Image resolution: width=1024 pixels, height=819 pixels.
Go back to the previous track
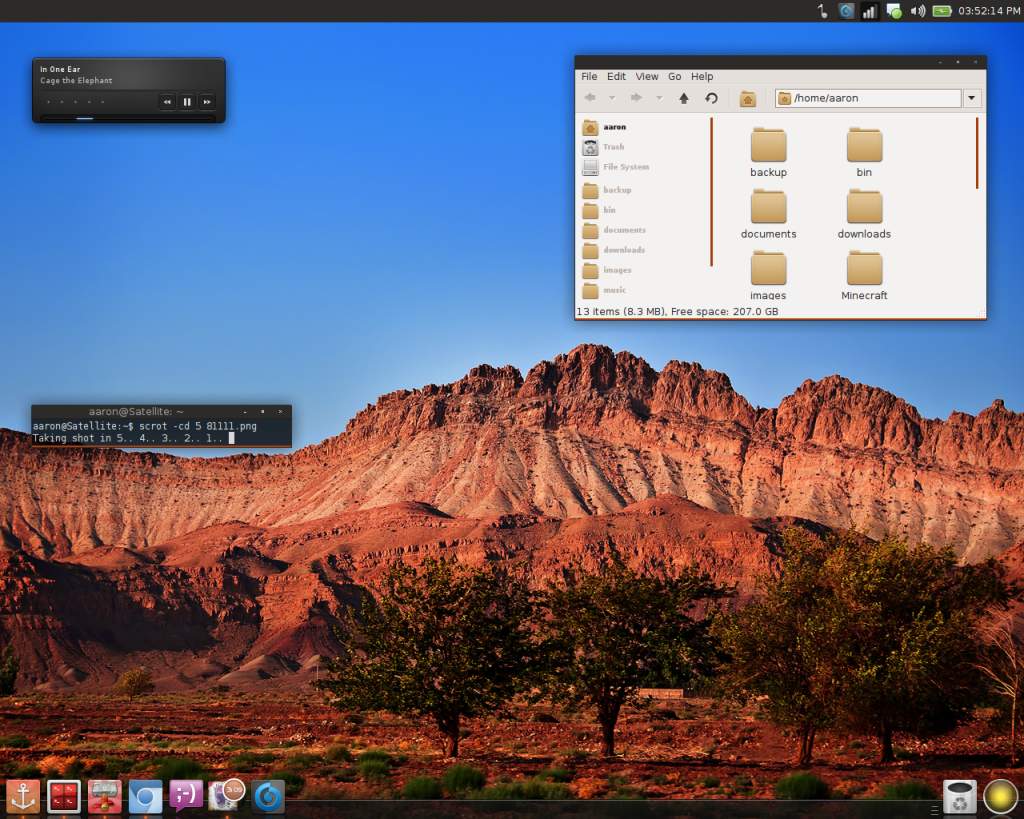(x=167, y=102)
